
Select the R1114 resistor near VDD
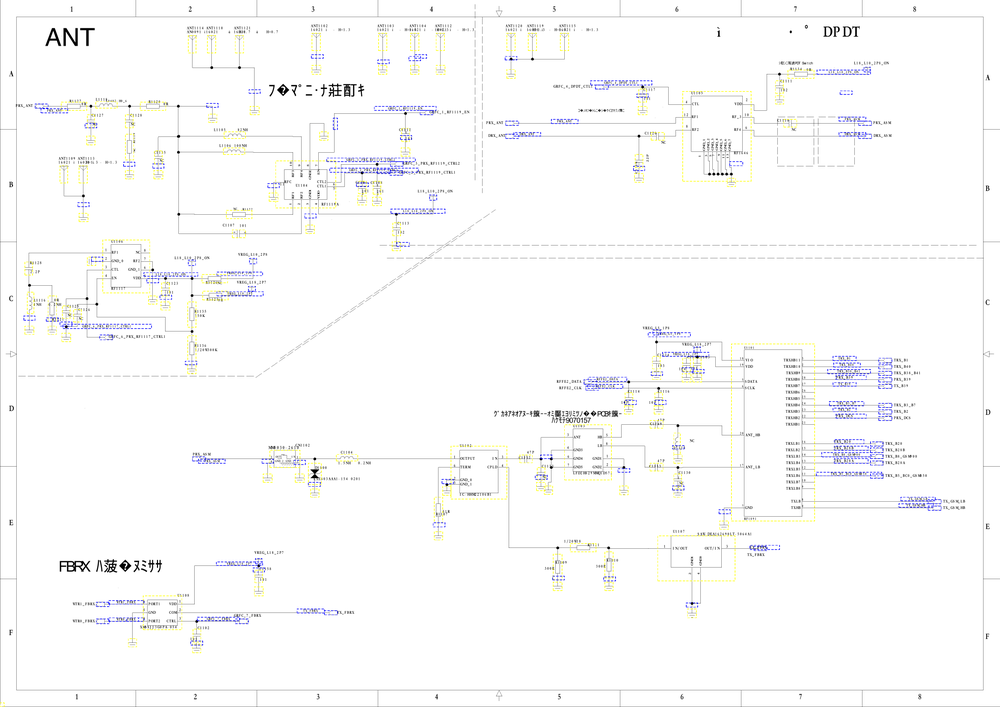[800, 74]
